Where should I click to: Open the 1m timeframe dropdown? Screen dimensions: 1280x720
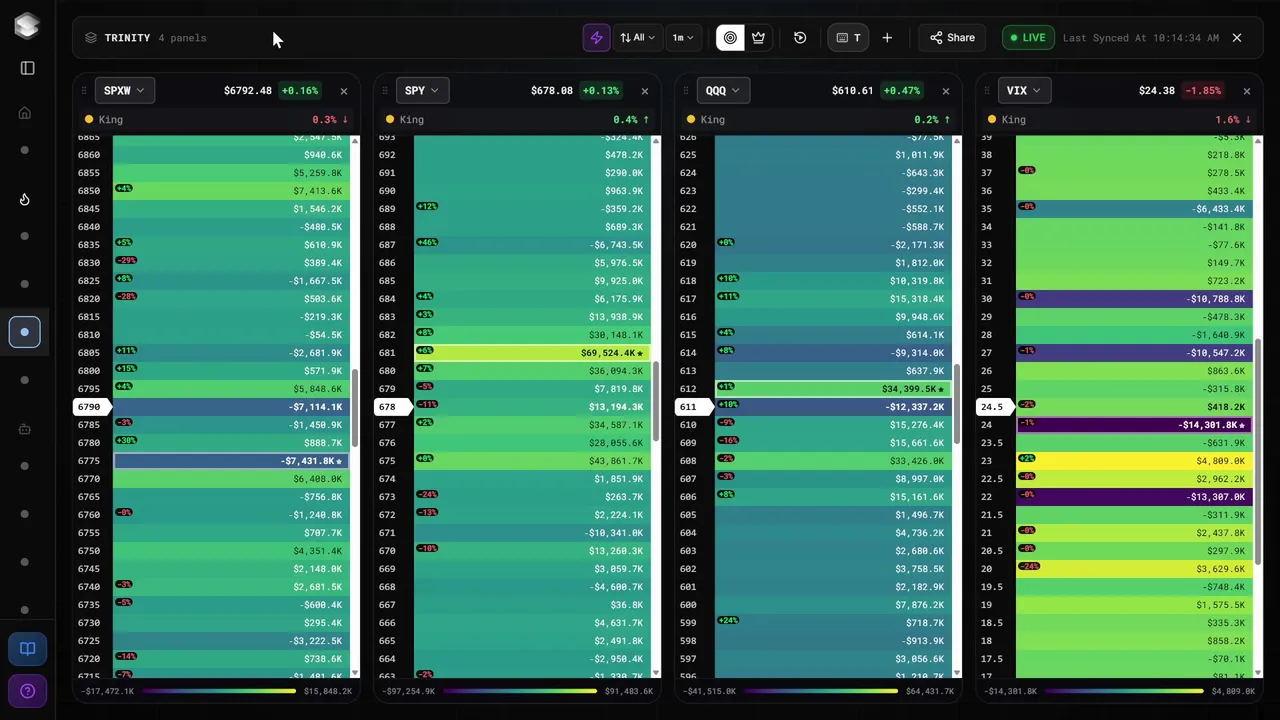[x=683, y=38]
